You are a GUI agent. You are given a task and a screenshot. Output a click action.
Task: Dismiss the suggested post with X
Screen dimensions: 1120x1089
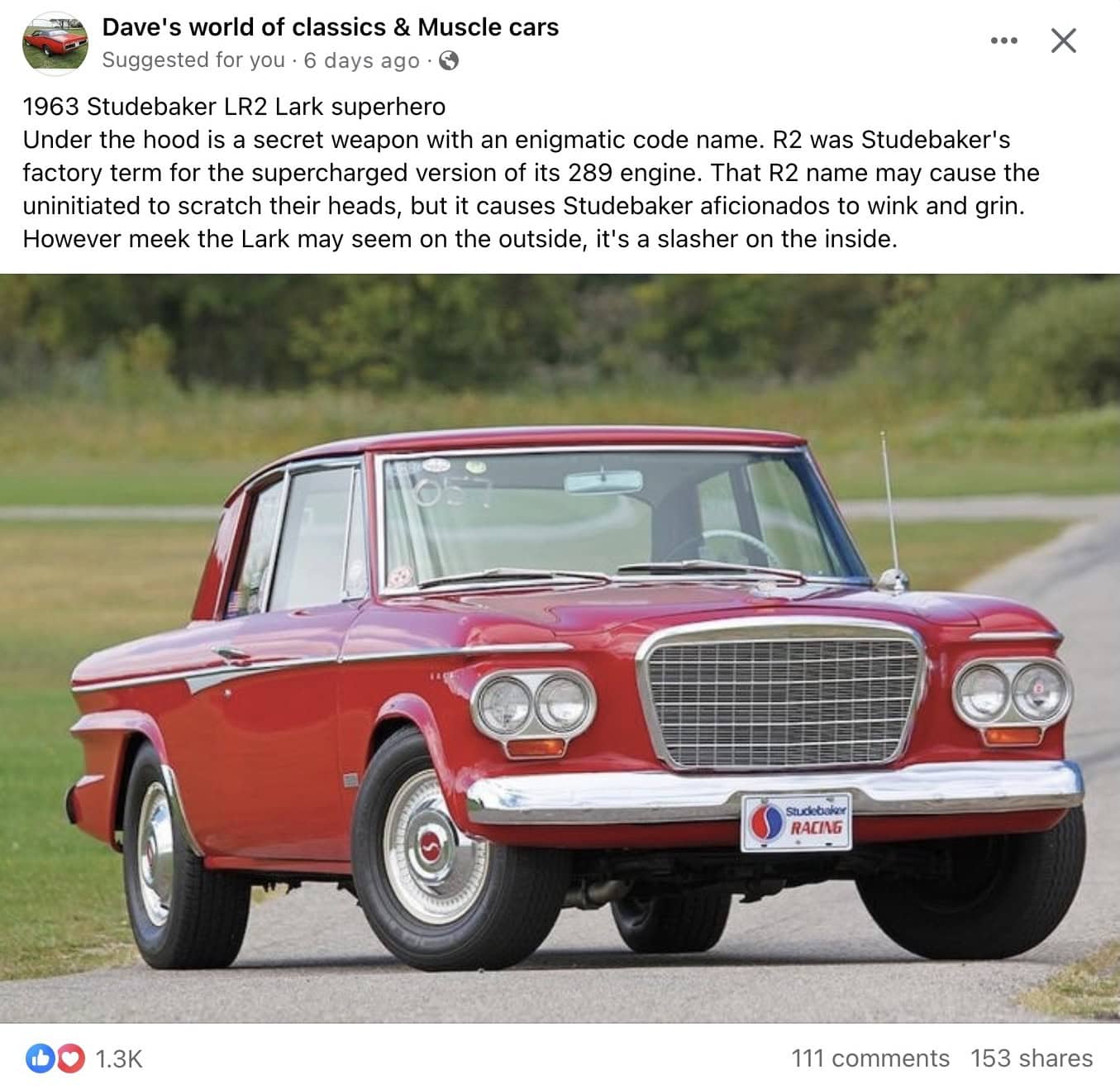[x=1063, y=41]
